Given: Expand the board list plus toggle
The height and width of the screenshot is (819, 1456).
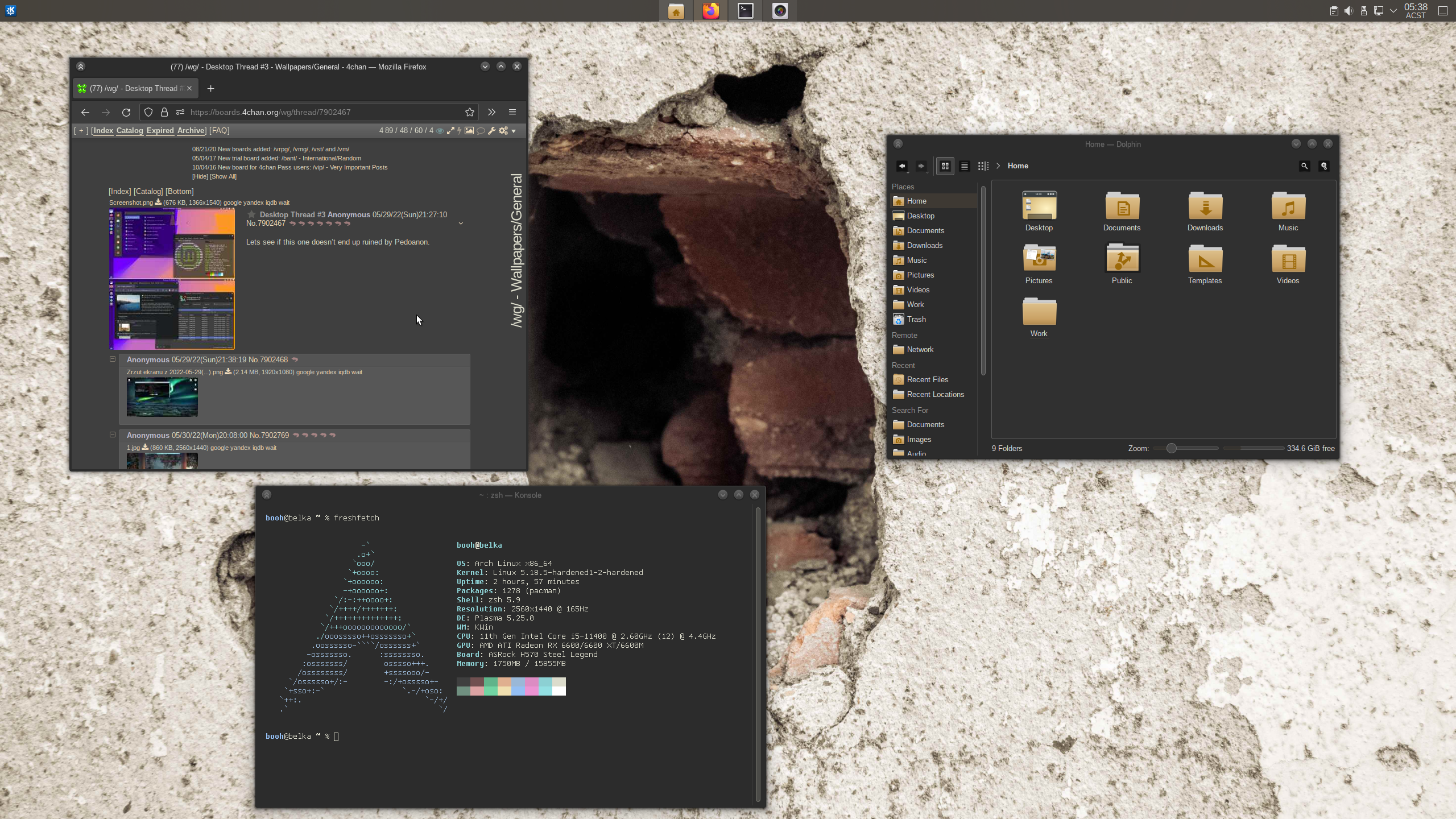Looking at the screenshot, I should 81,131.
